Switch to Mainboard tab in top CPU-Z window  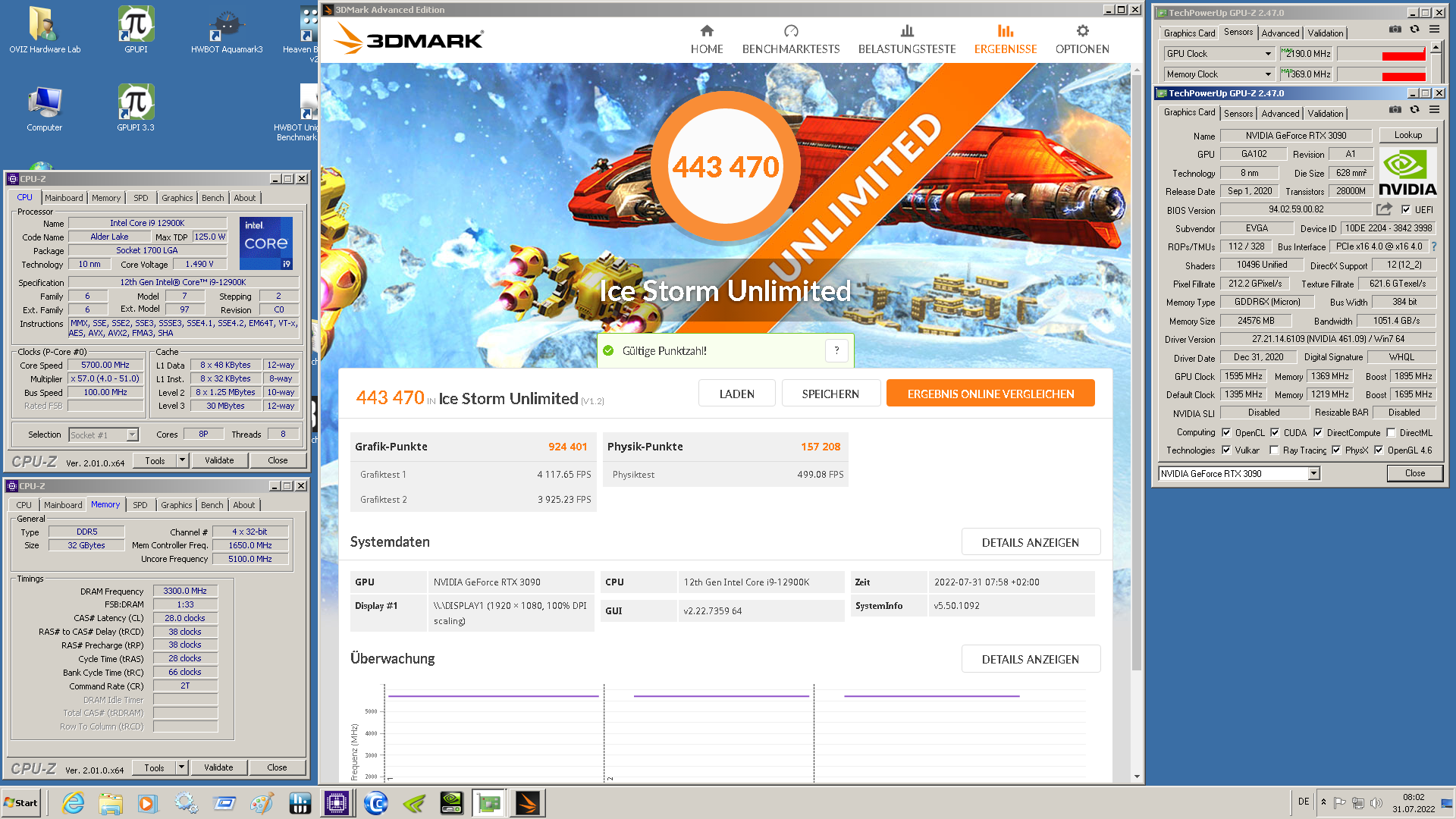[64, 198]
